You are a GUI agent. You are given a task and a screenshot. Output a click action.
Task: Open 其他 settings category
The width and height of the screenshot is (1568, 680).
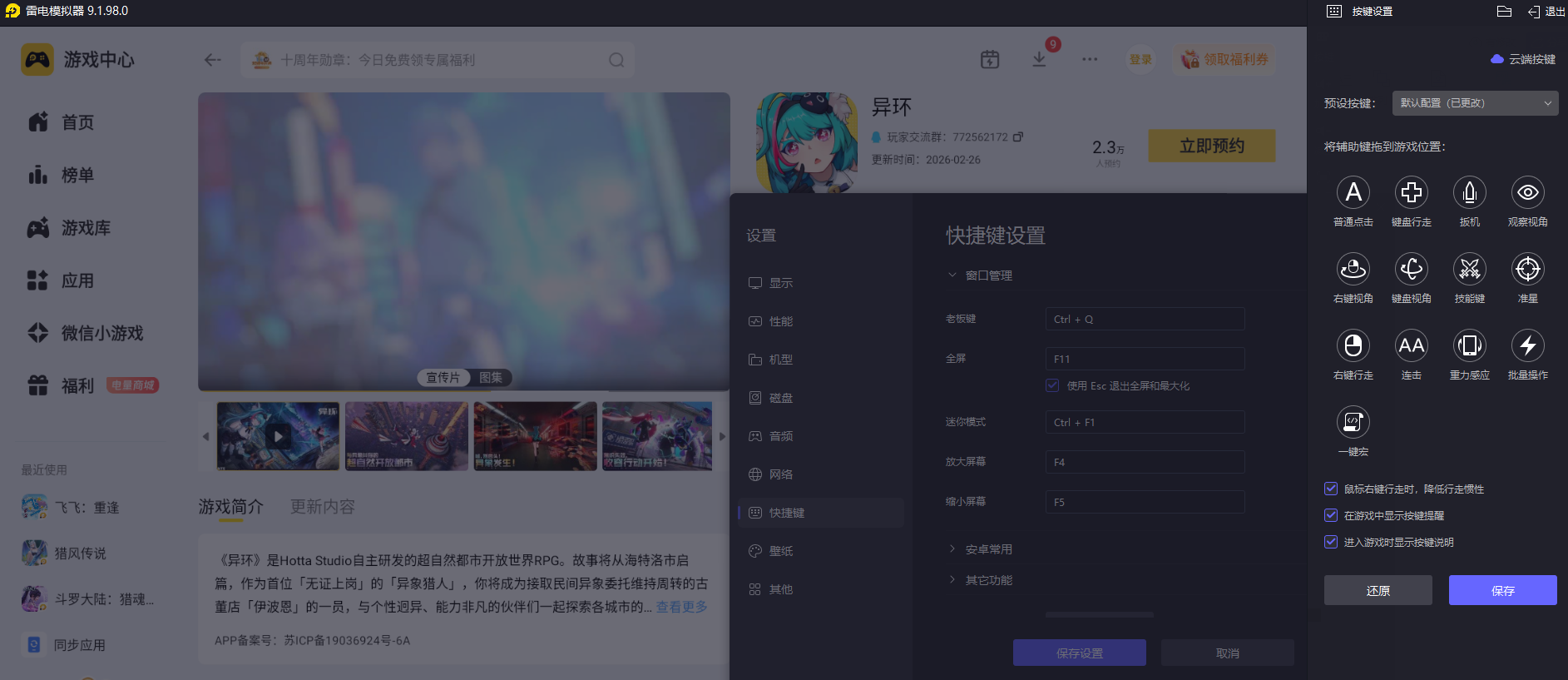[821, 589]
